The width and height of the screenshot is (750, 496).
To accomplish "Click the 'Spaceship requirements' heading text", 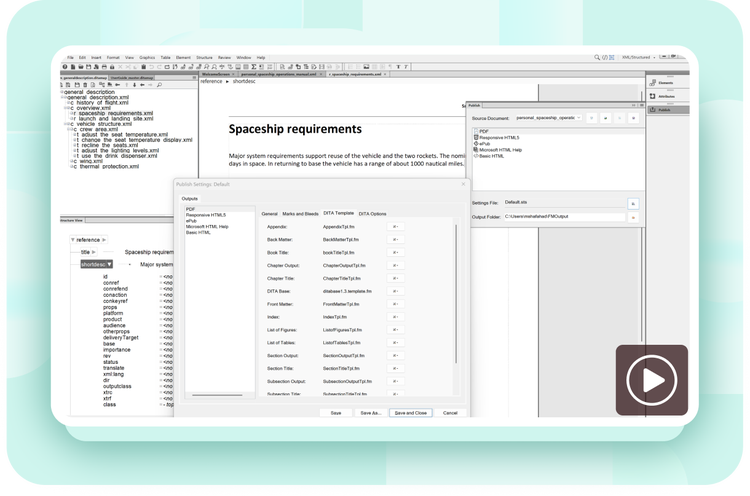I will 295,129.
